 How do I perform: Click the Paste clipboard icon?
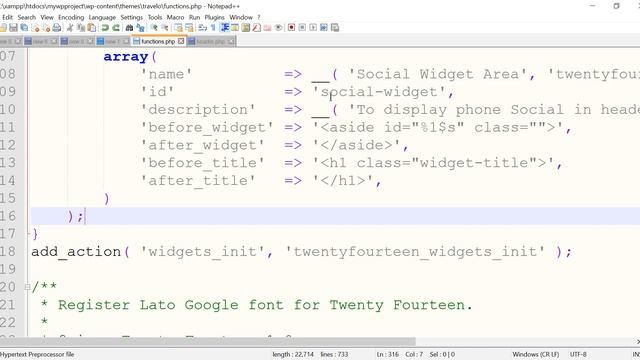[x=92, y=28]
